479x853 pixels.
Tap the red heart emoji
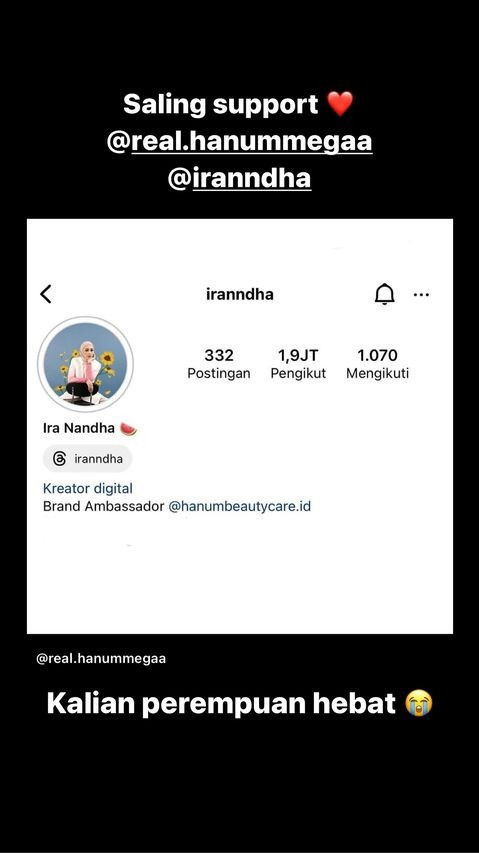[340, 103]
